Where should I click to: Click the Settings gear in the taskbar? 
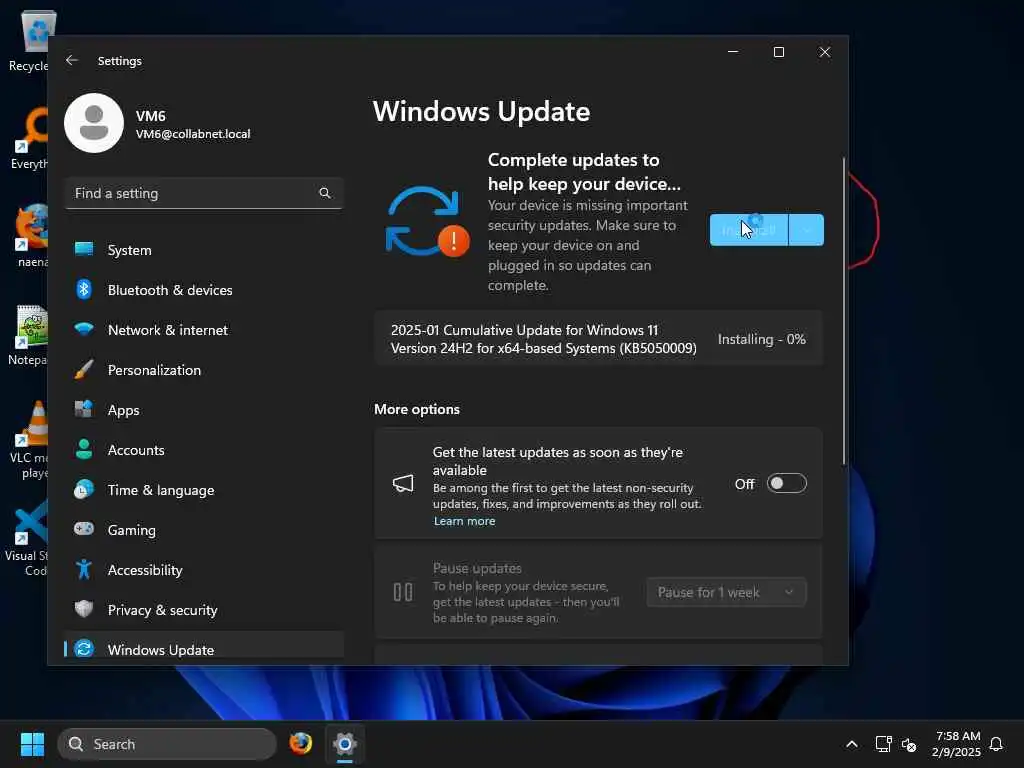pyautogui.click(x=345, y=743)
